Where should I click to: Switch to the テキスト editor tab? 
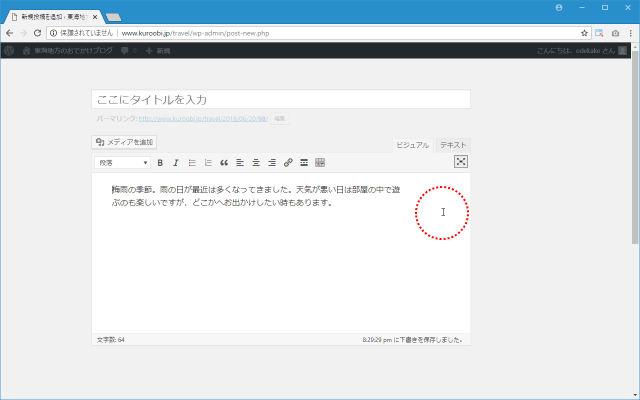[453, 145]
